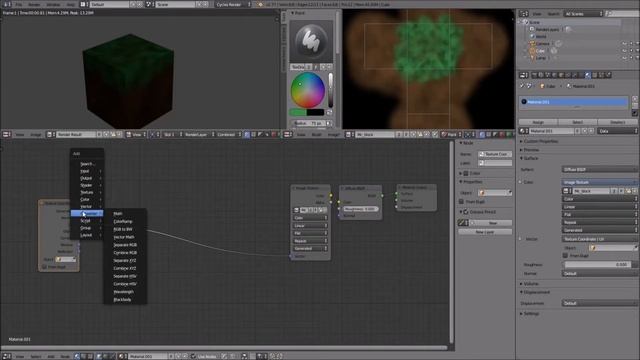Expand Custom Properties panel

pyautogui.click(x=539, y=141)
